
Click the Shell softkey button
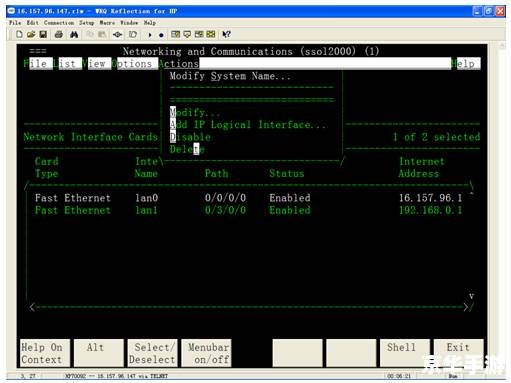tap(405, 353)
